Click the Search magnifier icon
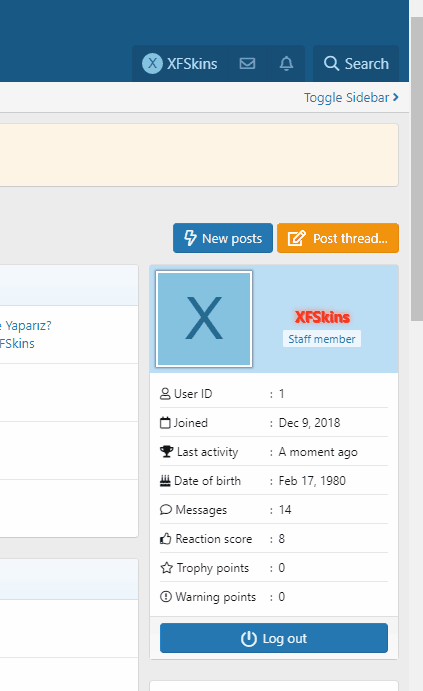Image resolution: width=423 pixels, height=691 pixels. [331, 63]
